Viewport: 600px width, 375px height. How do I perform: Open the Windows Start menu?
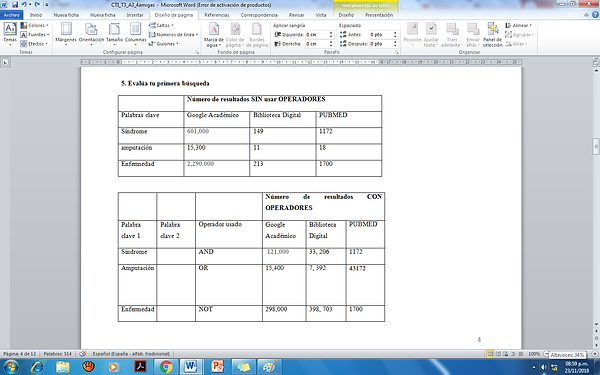(10, 367)
